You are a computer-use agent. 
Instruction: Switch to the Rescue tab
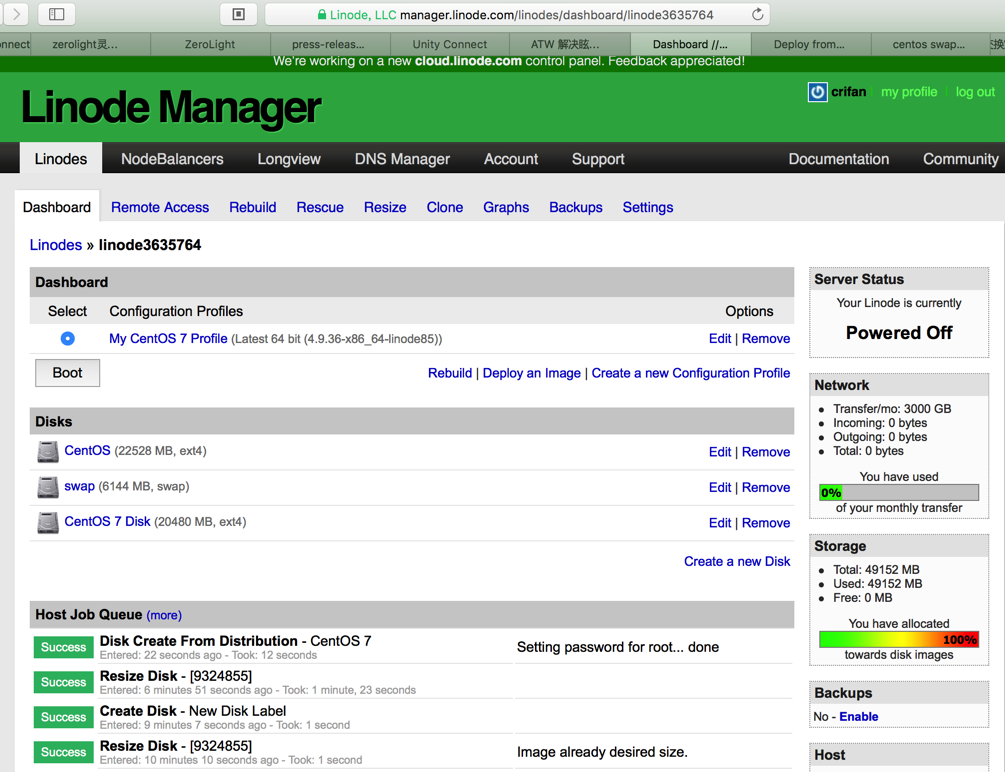[x=320, y=207]
